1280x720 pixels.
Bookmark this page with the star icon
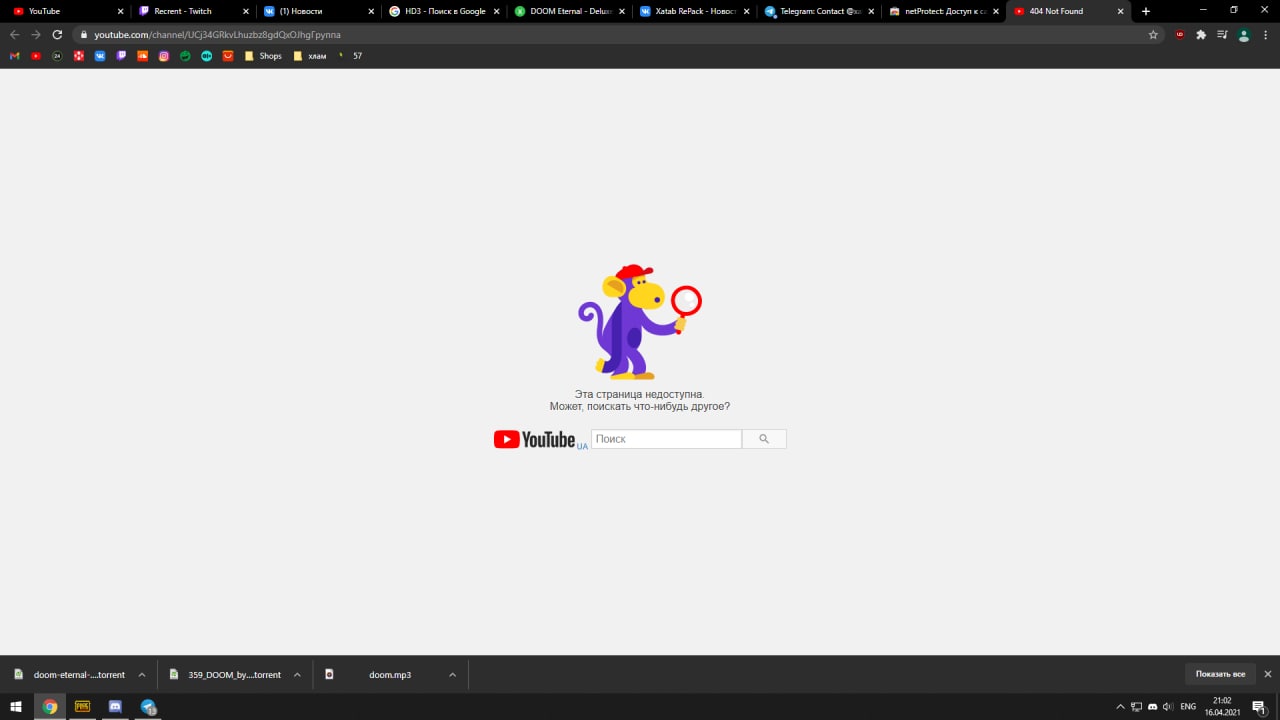pyautogui.click(x=1153, y=34)
